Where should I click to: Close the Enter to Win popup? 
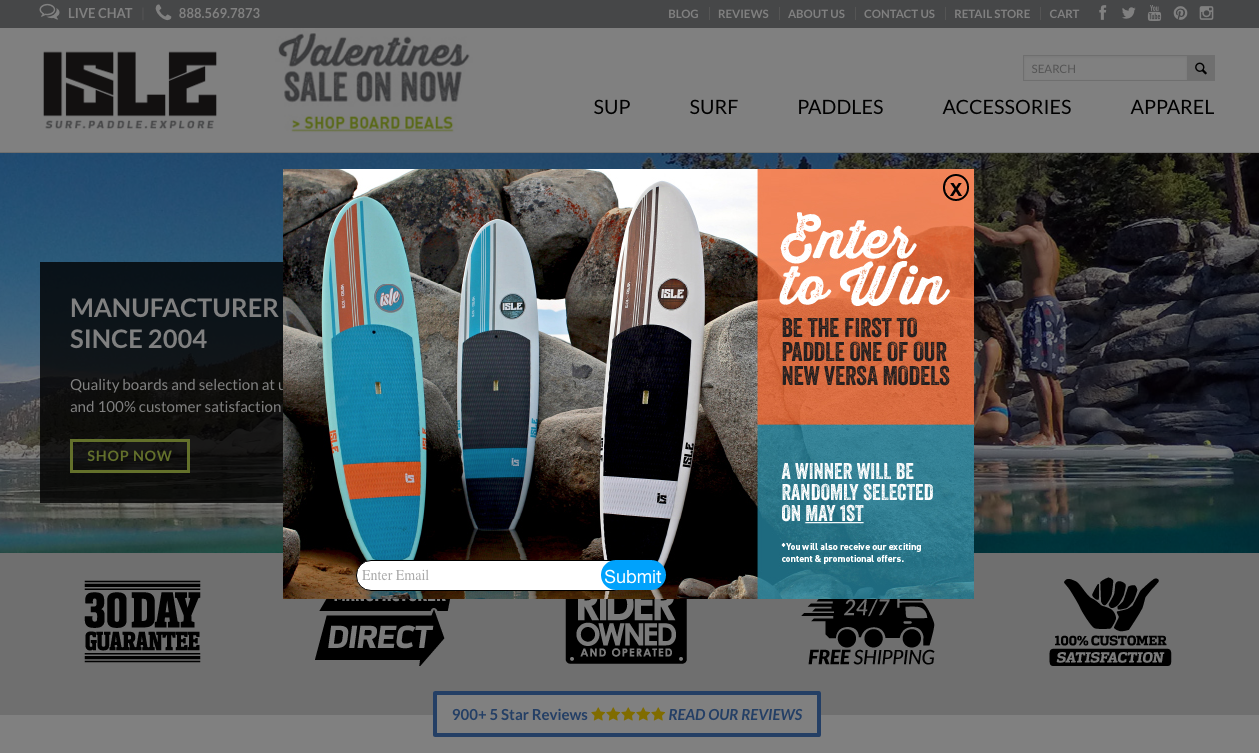(x=956, y=187)
